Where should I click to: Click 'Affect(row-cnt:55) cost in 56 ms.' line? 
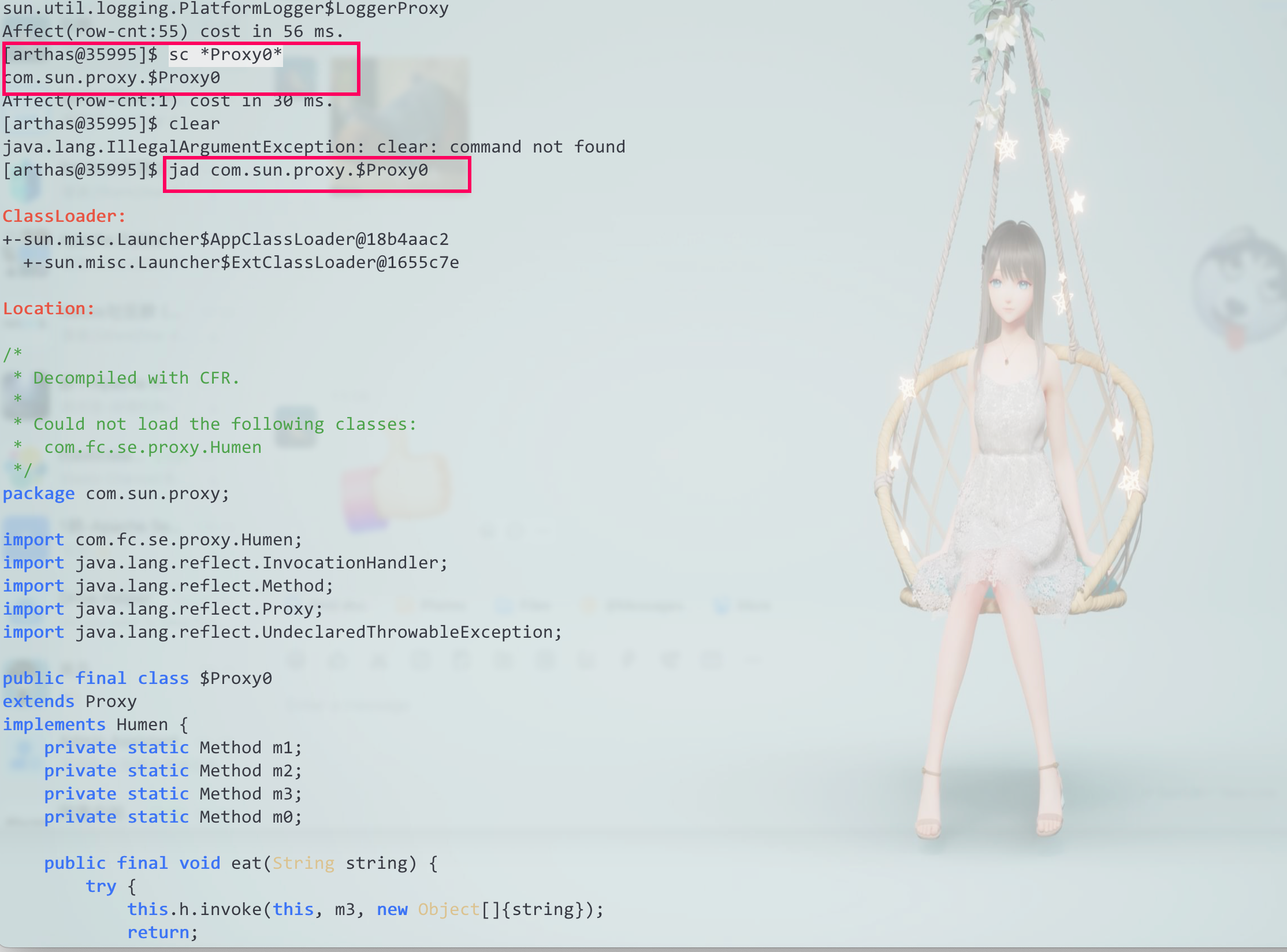pos(173,32)
